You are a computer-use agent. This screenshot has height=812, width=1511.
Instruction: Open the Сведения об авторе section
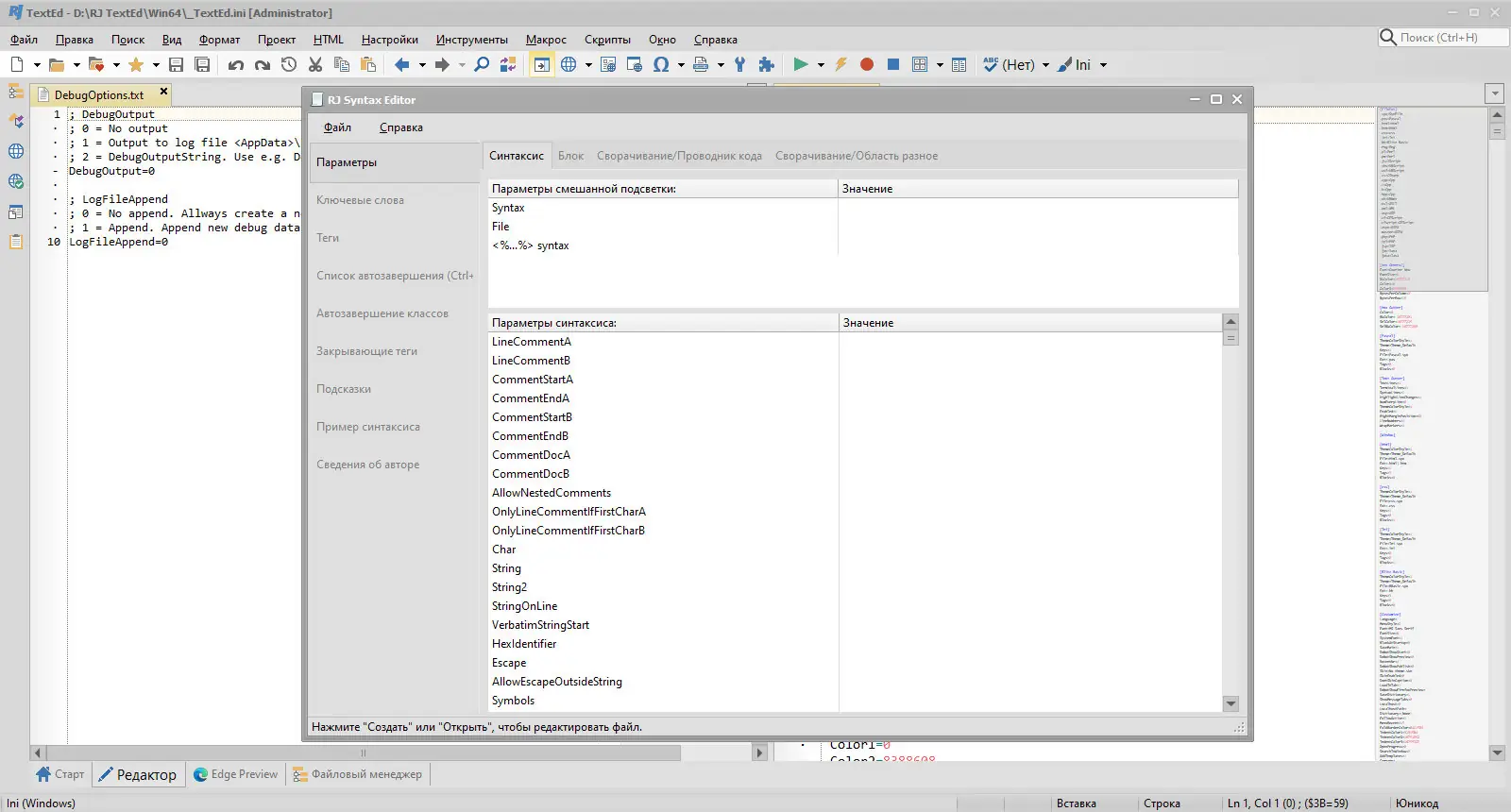click(x=395, y=465)
